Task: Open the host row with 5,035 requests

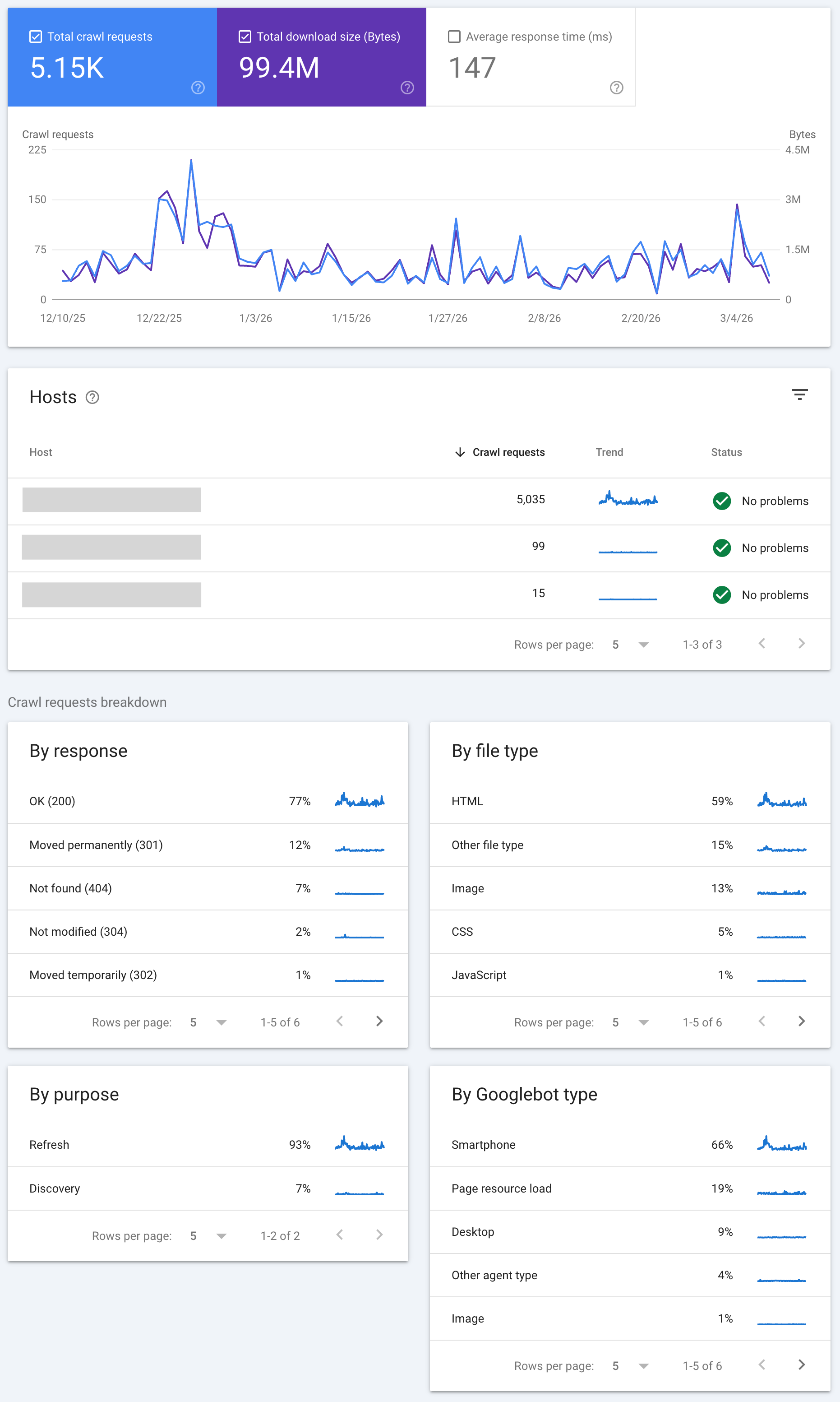Action: (419, 501)
